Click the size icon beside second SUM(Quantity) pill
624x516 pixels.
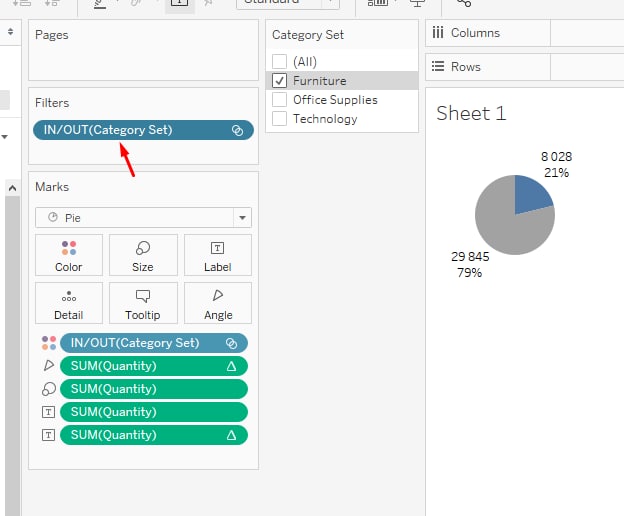point(49,389)
